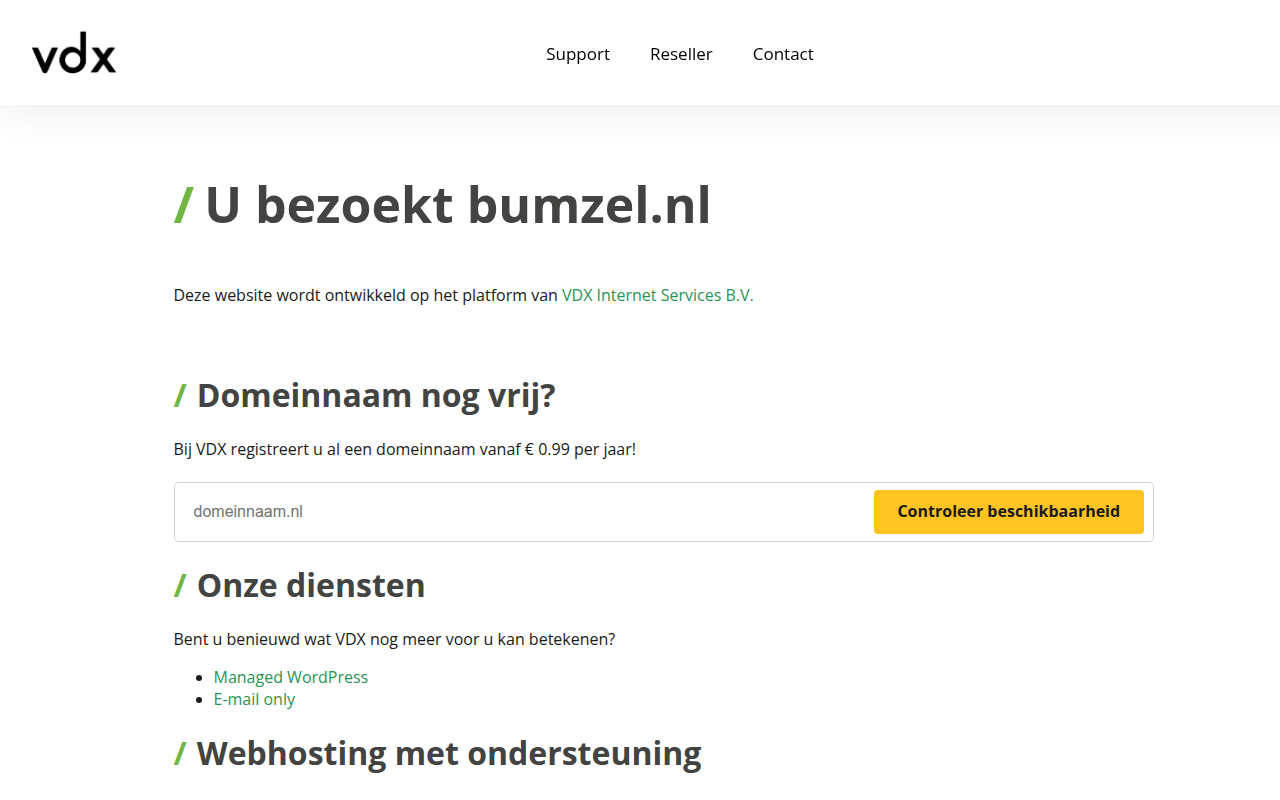Click the 'Webhosting met ondersteuning' heading
Viewport: 1280px width, 800px height.
[x=438, y=752]
